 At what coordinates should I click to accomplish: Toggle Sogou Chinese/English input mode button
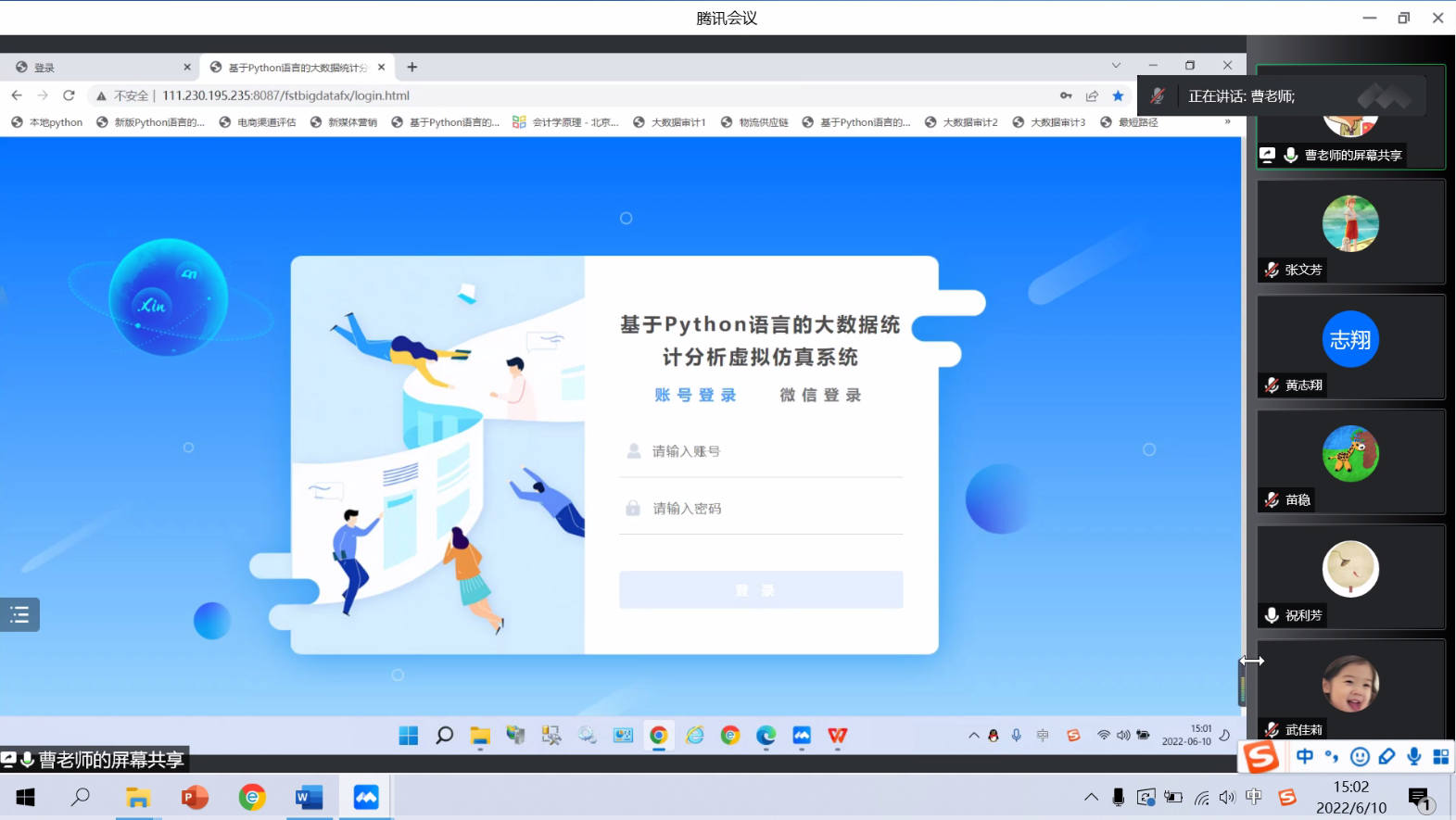coord(1305,757)
